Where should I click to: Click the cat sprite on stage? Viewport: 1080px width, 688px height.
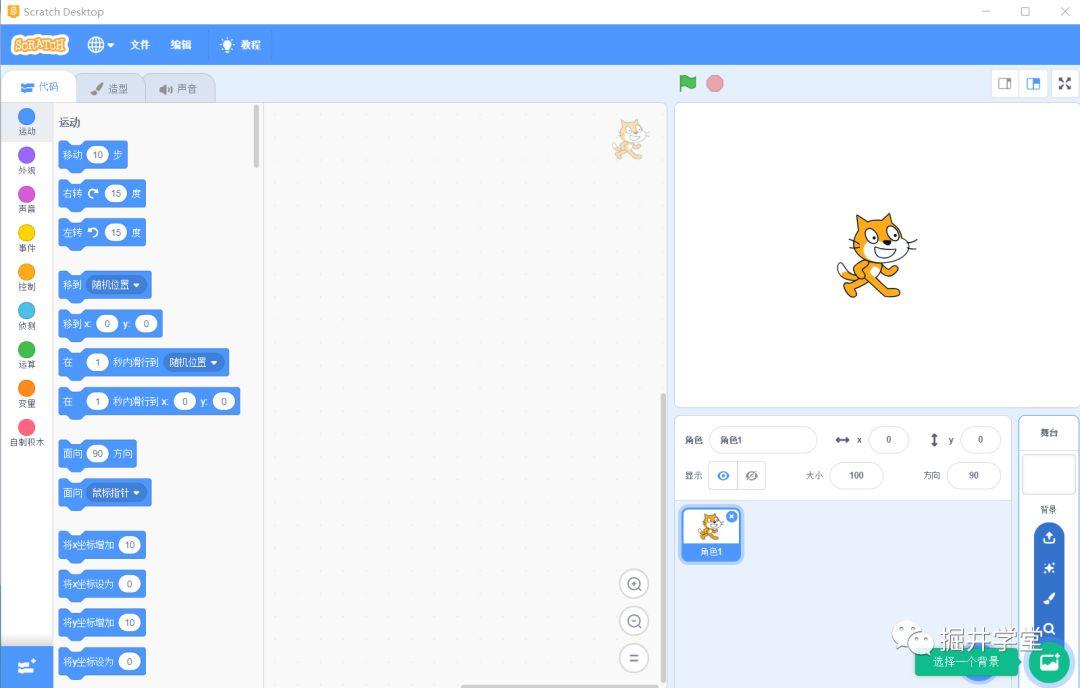(x=876, y=256)
